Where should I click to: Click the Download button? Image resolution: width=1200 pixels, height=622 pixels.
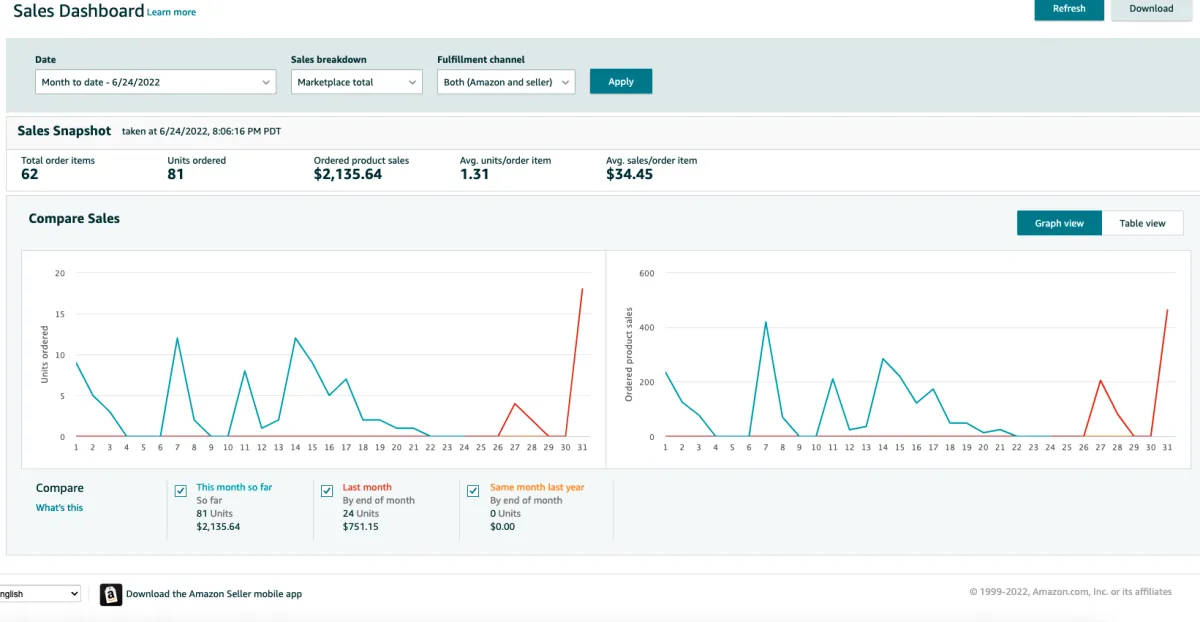pos(1152,9)
